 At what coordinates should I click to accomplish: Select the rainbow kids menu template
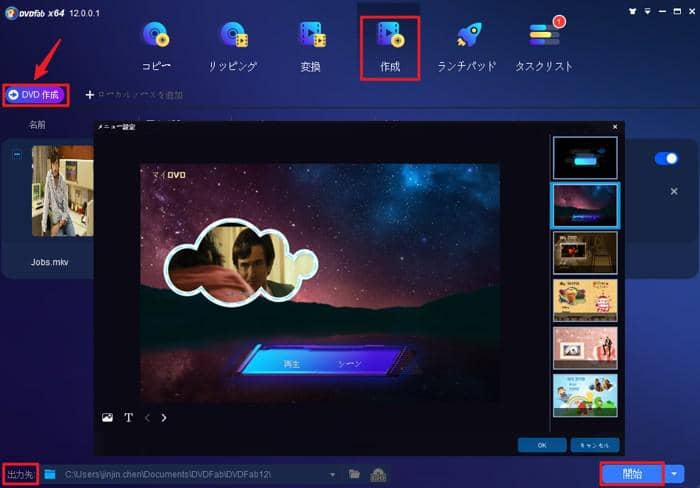click(585, 396)
